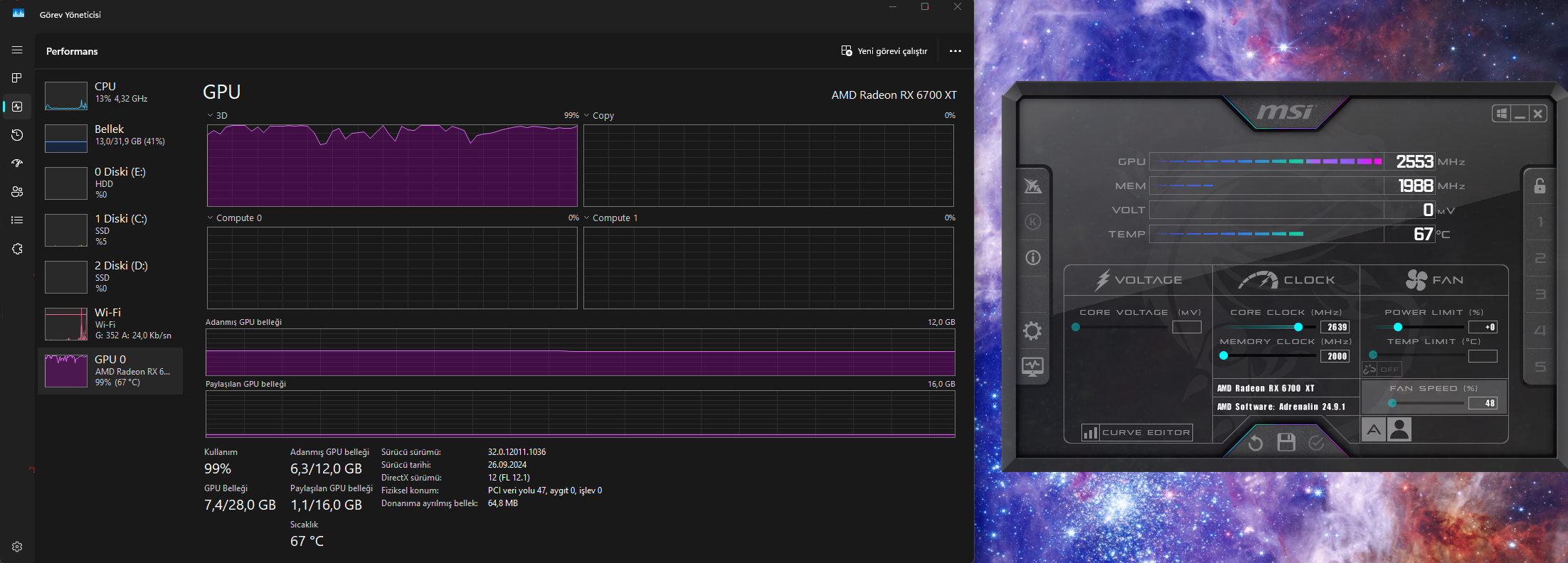Apply Afterburner settings checkmark icon
Viewport: 1568px width, 563px height.
pos(1316,443)
